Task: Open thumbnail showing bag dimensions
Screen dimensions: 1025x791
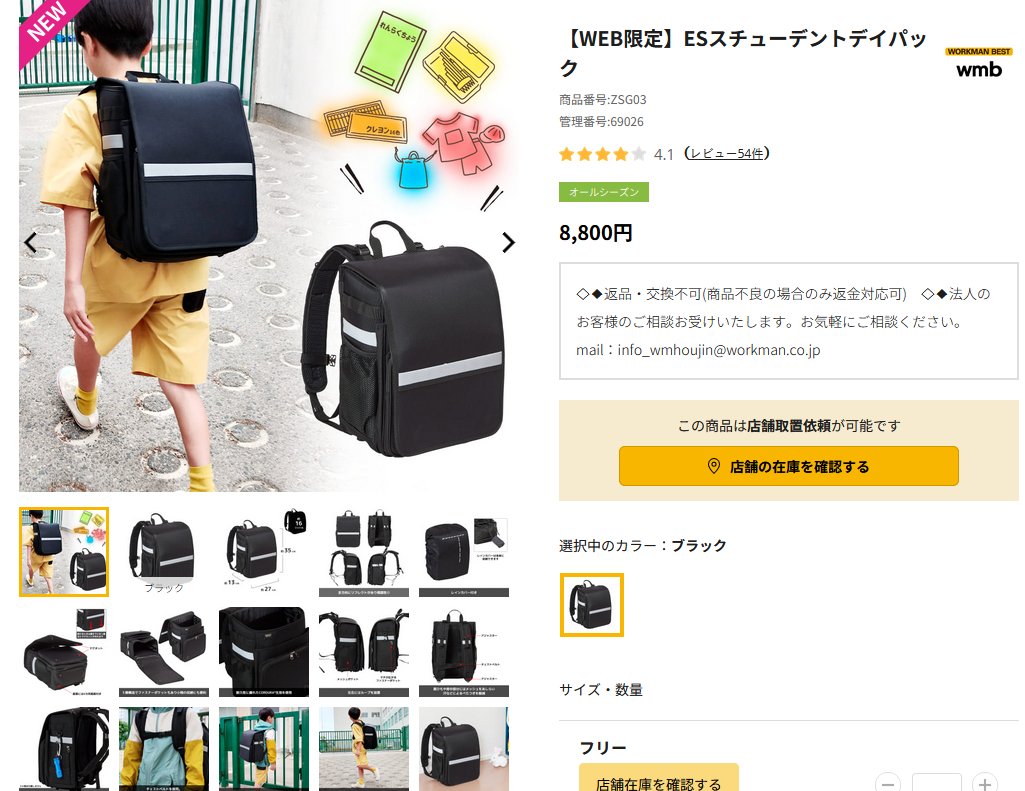Action: point(264,552)
